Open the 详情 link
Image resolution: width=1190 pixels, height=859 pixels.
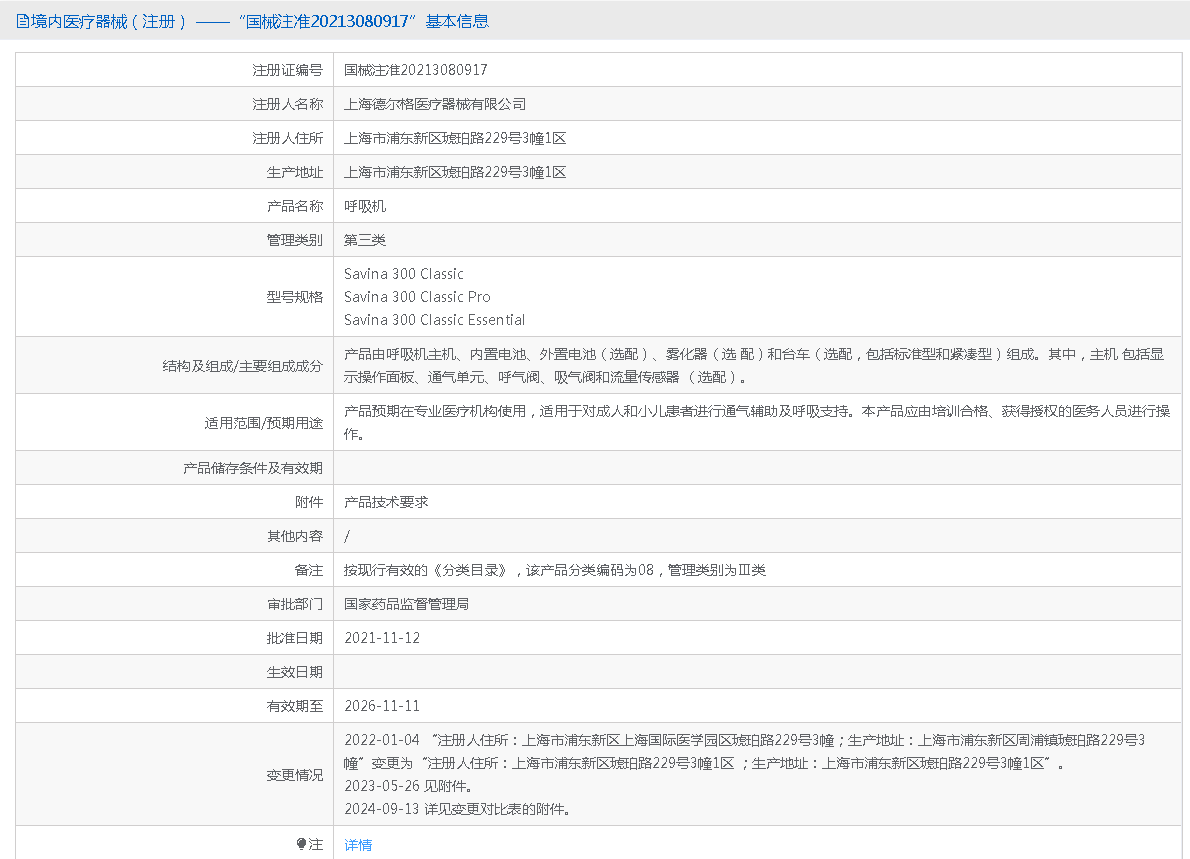tap(358, 845)
